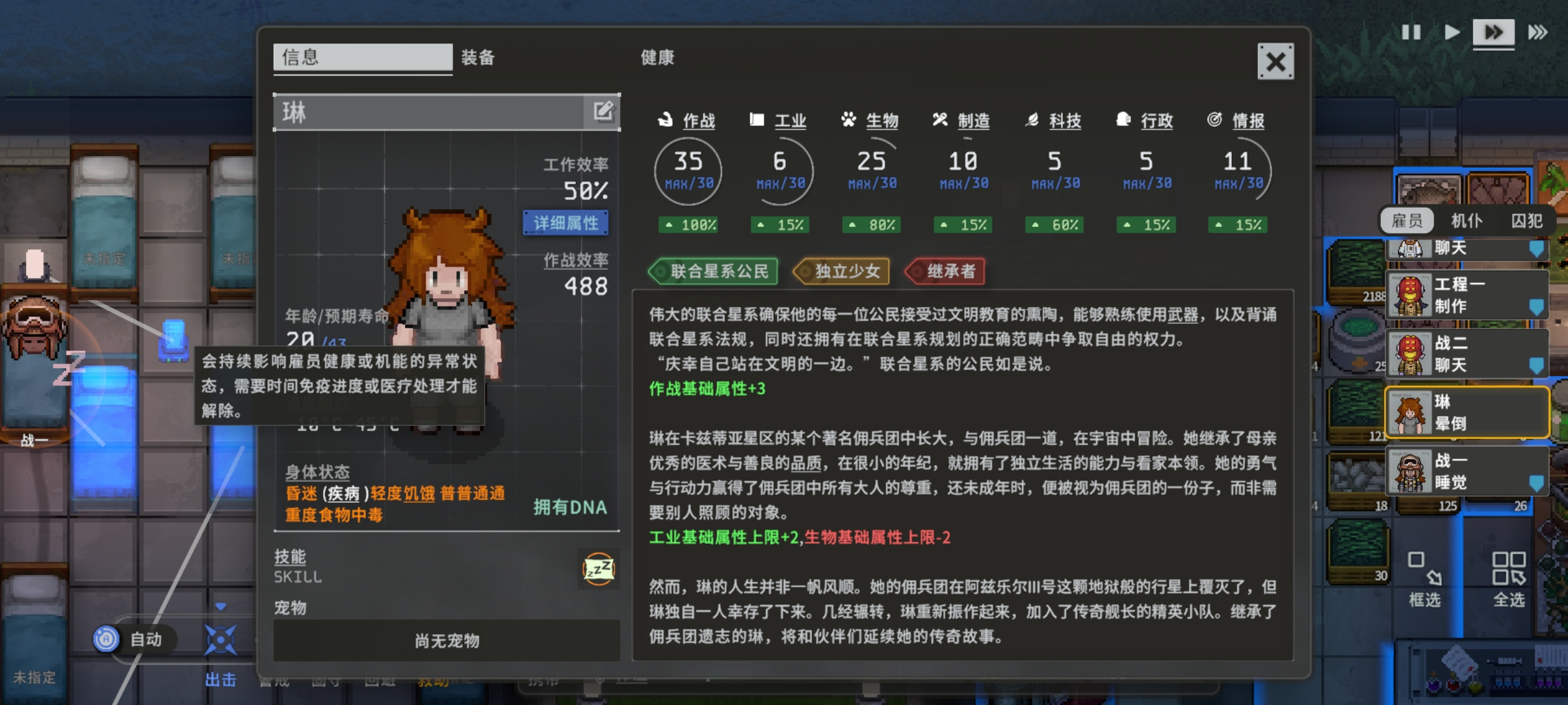
Task: Open the 详细属性 detailed attributes button
Action: [566, 223]
